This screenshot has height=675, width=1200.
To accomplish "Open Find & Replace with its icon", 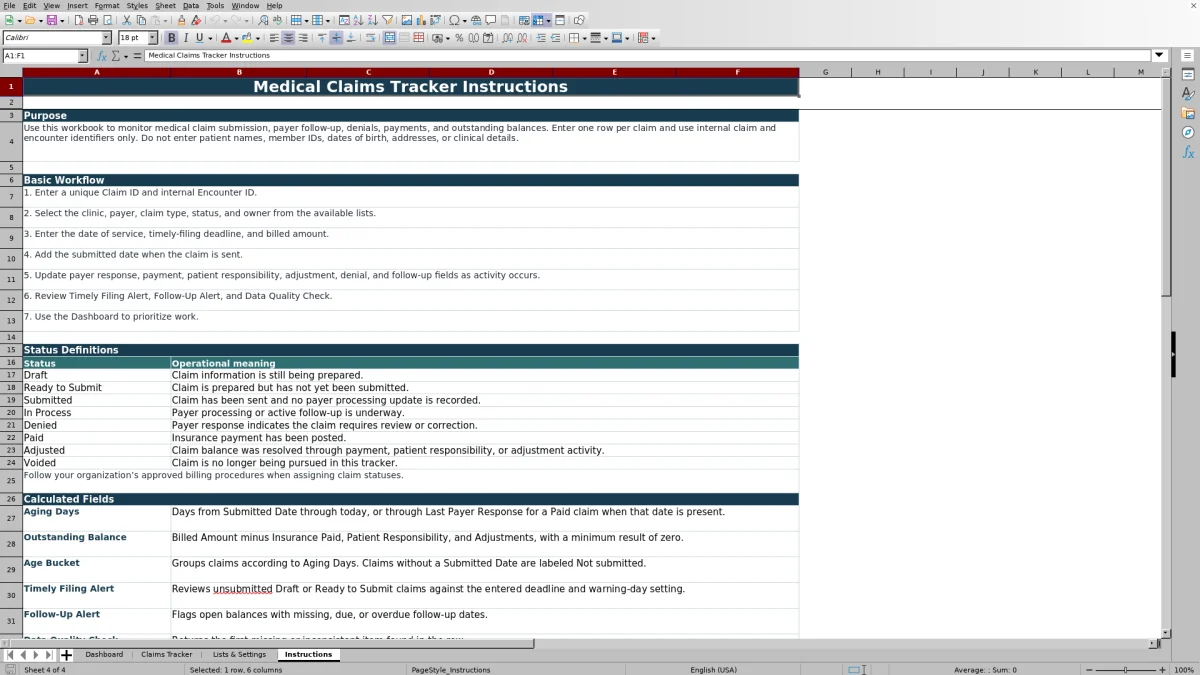I will pos(263,20).
